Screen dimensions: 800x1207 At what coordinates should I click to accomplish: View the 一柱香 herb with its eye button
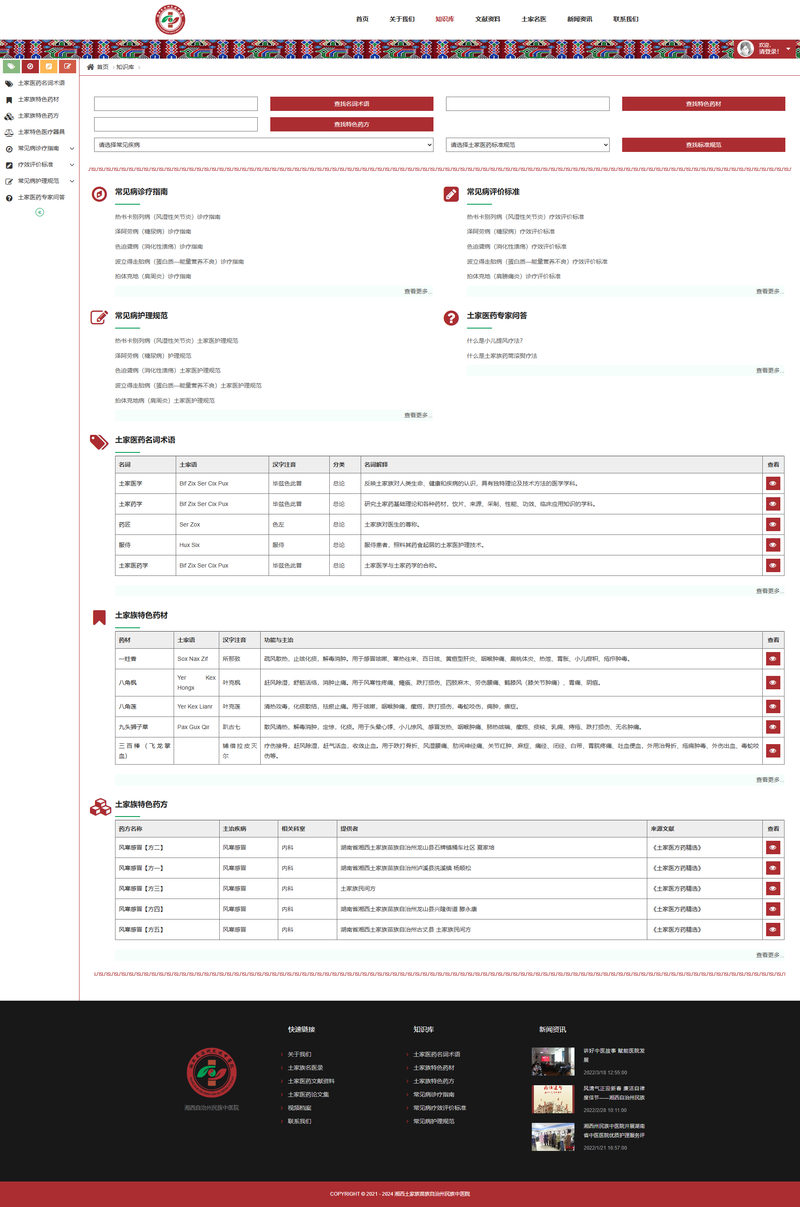click(x=772, y=659)
